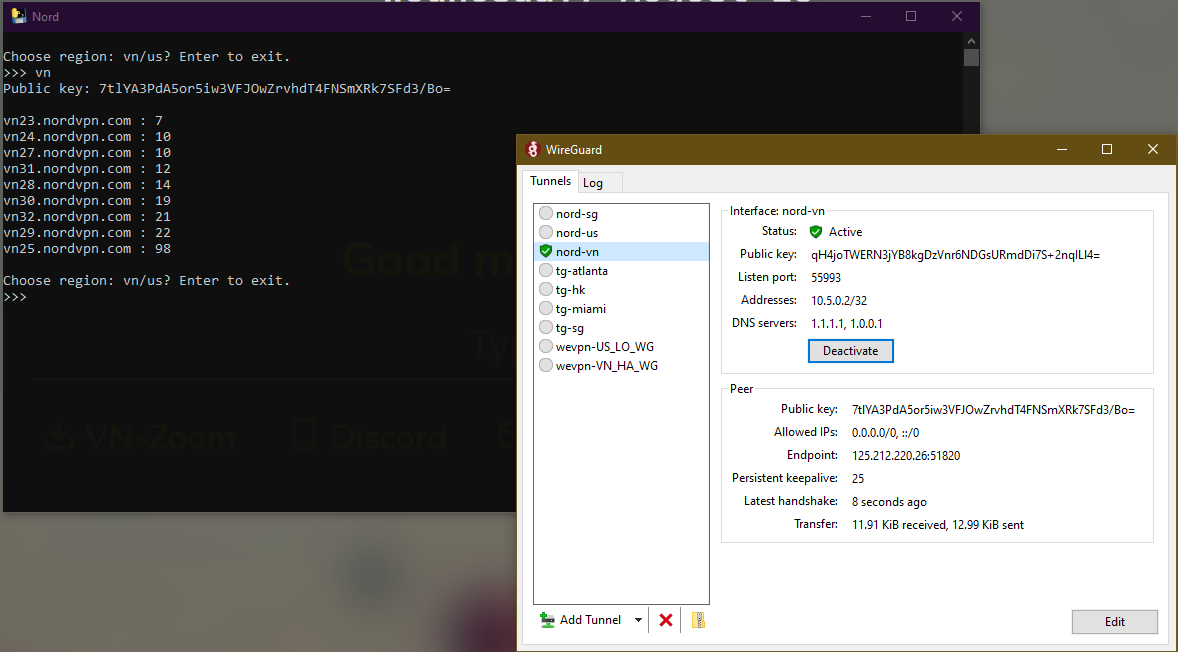Click the vn24.nordvpn.com : 10 line
1178x652 pixels.
tap(87, 137)
